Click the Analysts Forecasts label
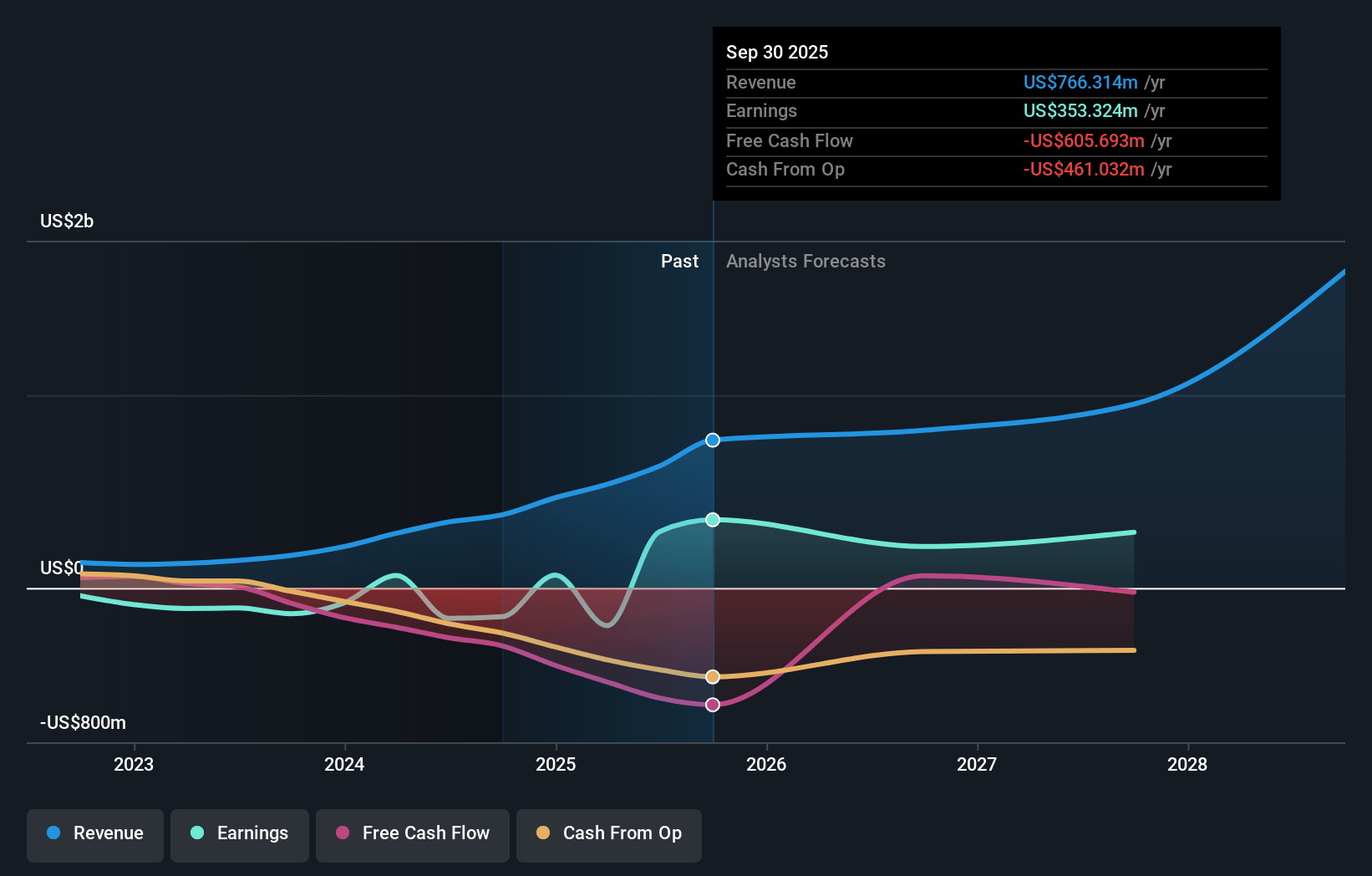 (805, 262)
